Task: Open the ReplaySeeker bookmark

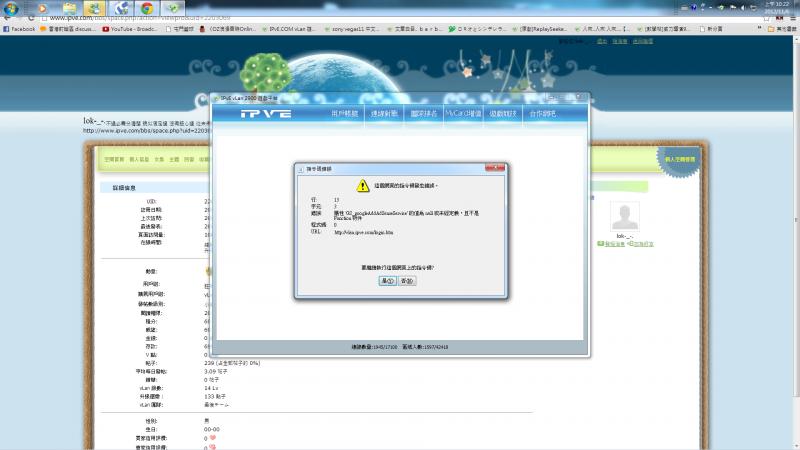Action: point(540,29)
